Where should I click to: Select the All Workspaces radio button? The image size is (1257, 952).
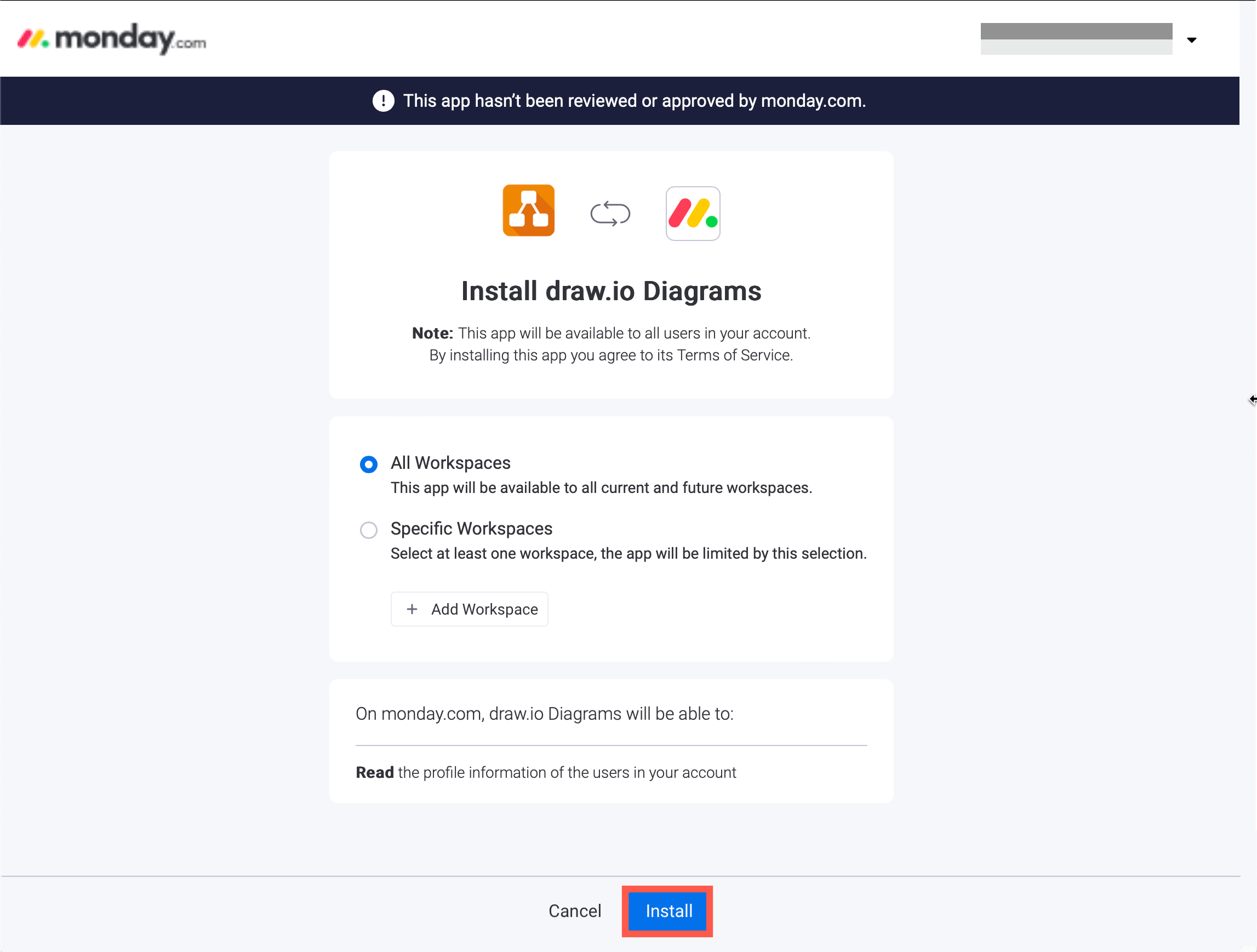pyautogui.click(x=368, y=464)
